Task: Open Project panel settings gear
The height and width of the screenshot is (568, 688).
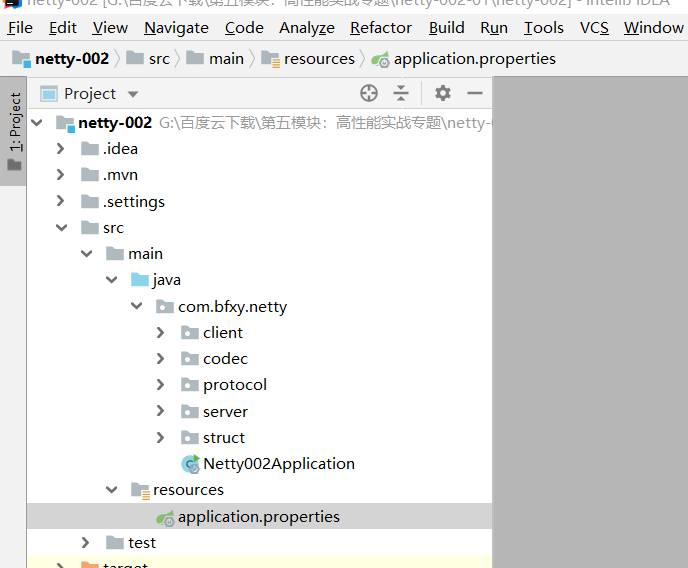Action: [443, 93]
